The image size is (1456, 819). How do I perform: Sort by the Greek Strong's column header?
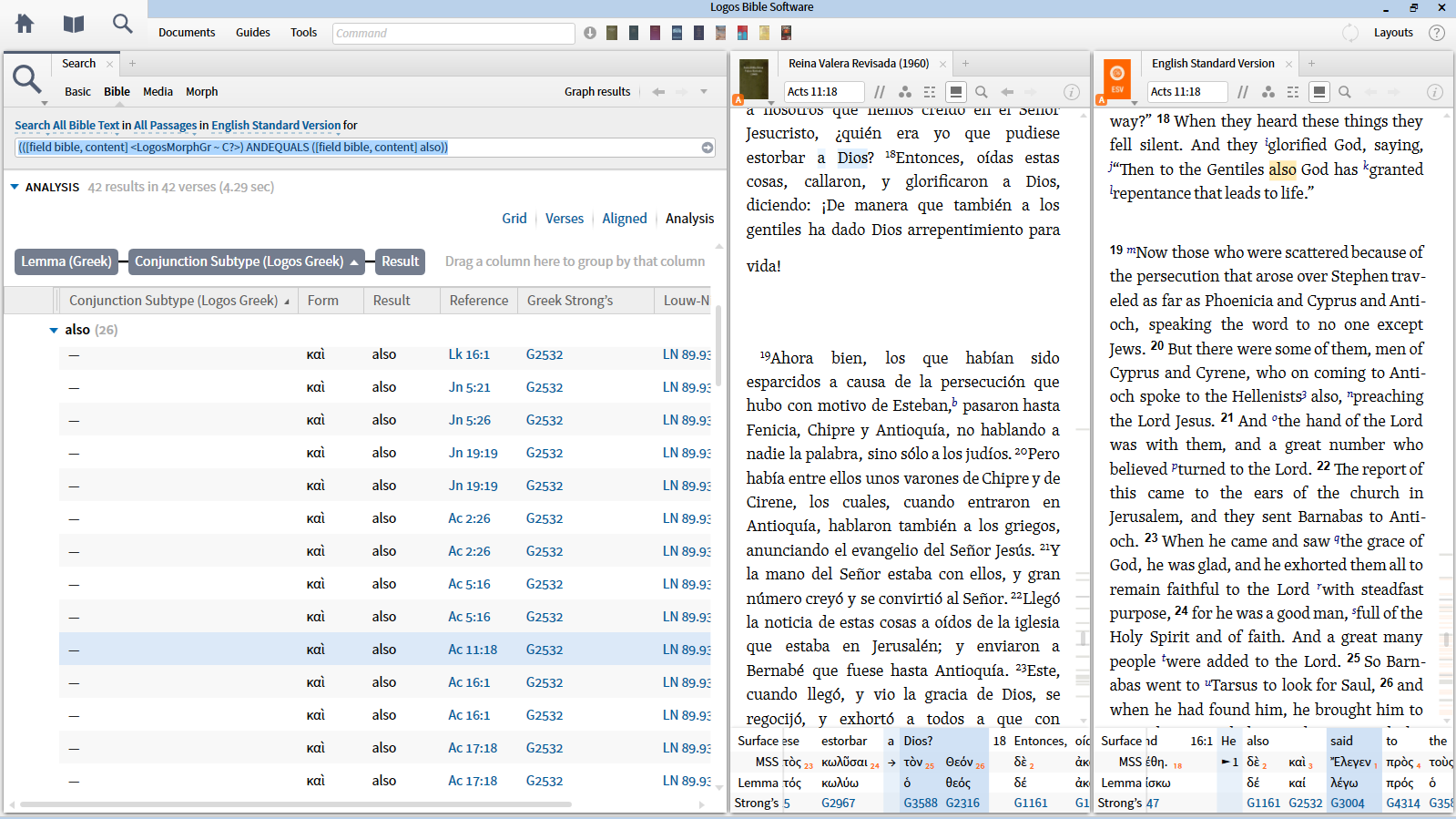[570, 301]
